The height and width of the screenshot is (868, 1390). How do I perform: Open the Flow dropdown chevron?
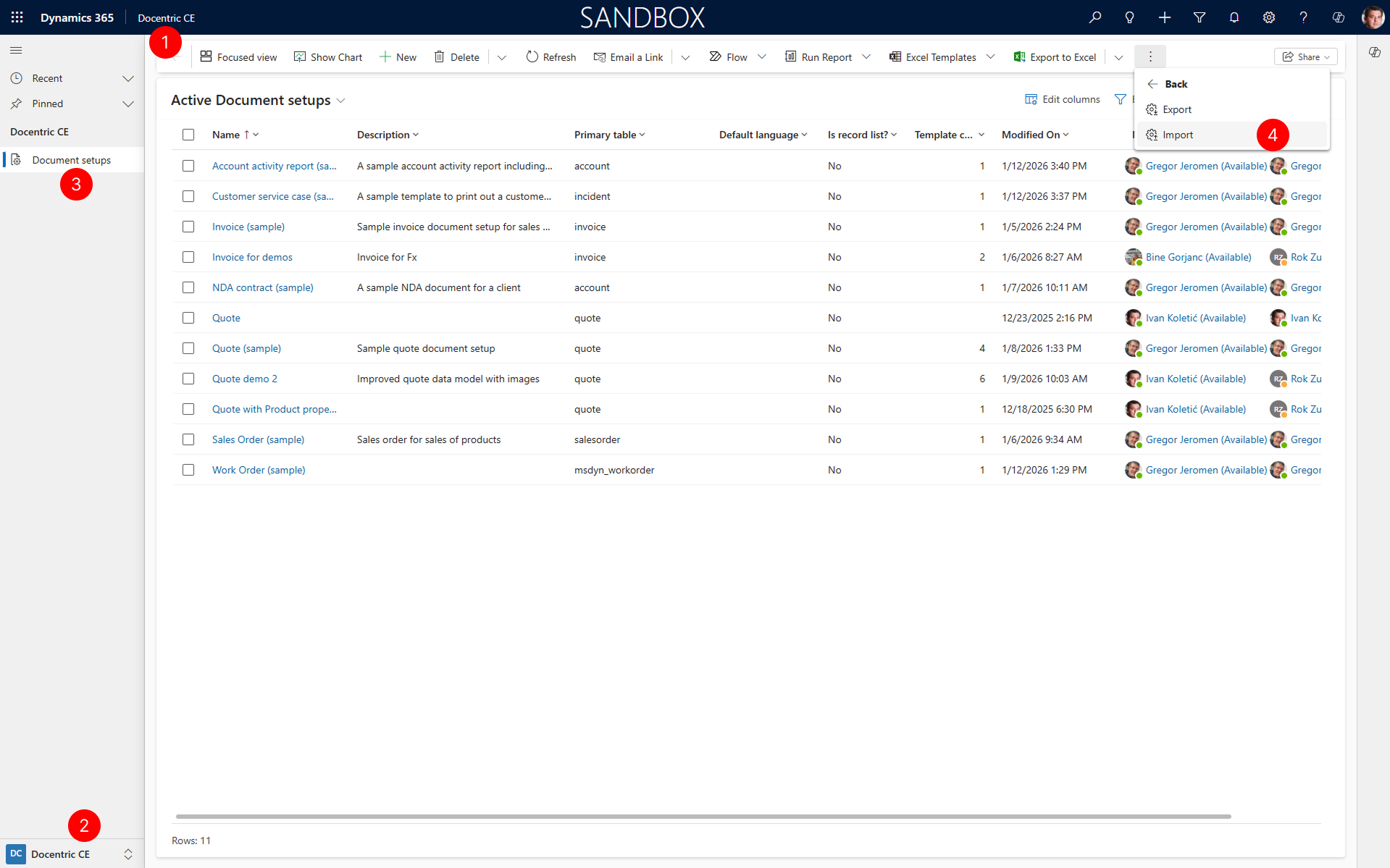(762, 57)
